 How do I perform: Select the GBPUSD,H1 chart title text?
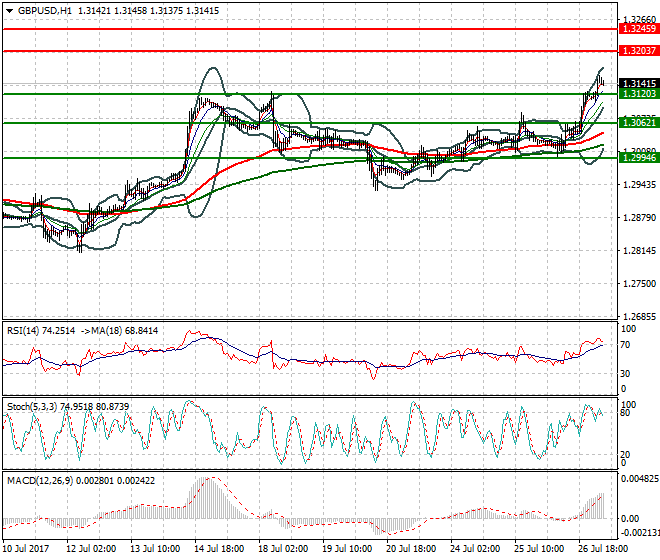(x=45, y=11)
